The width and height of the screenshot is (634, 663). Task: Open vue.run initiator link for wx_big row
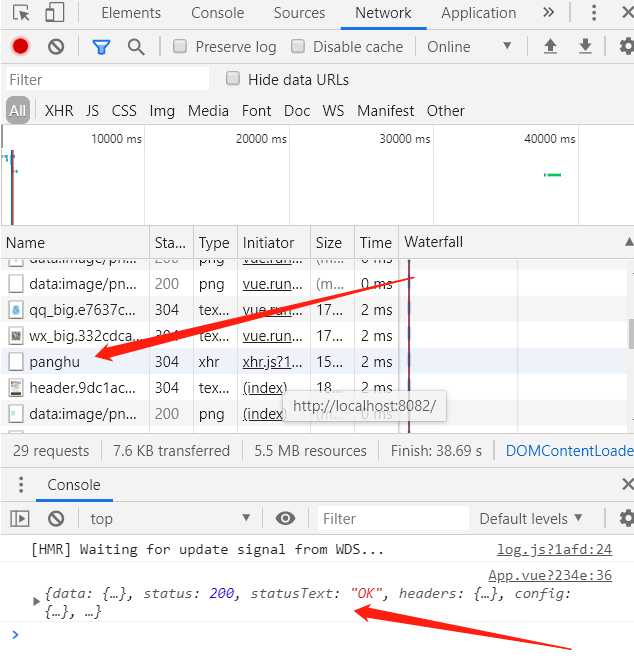pyautogui.click(x=272, y=336)
